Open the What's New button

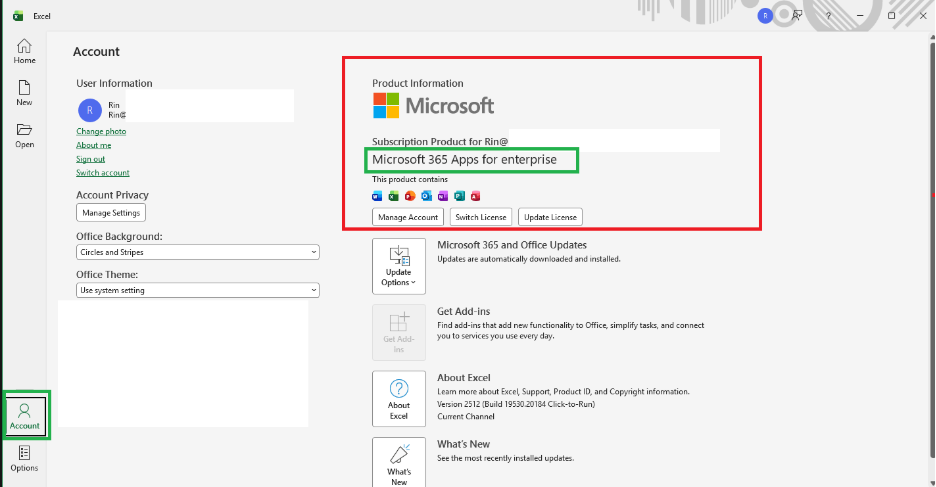coord(399,463)
